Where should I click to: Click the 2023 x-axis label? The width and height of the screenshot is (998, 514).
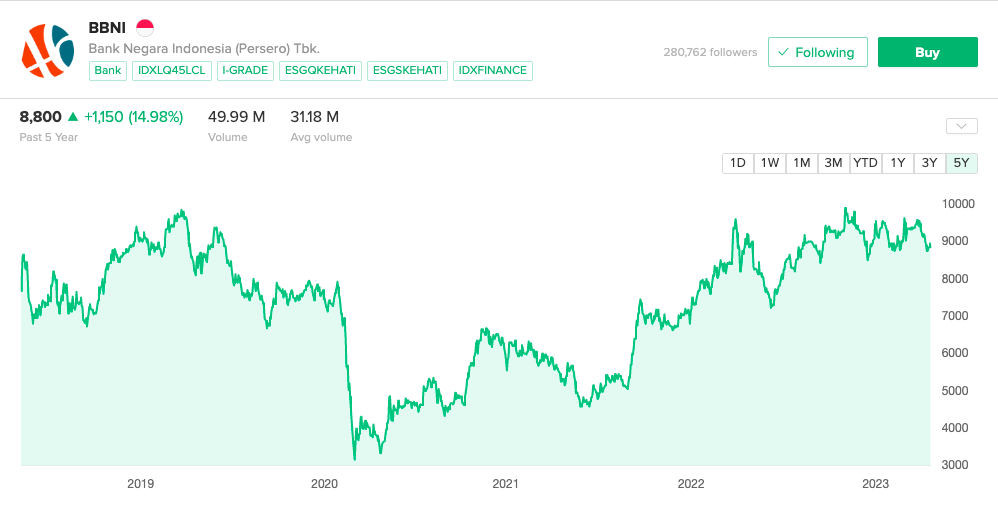[875, 484]
